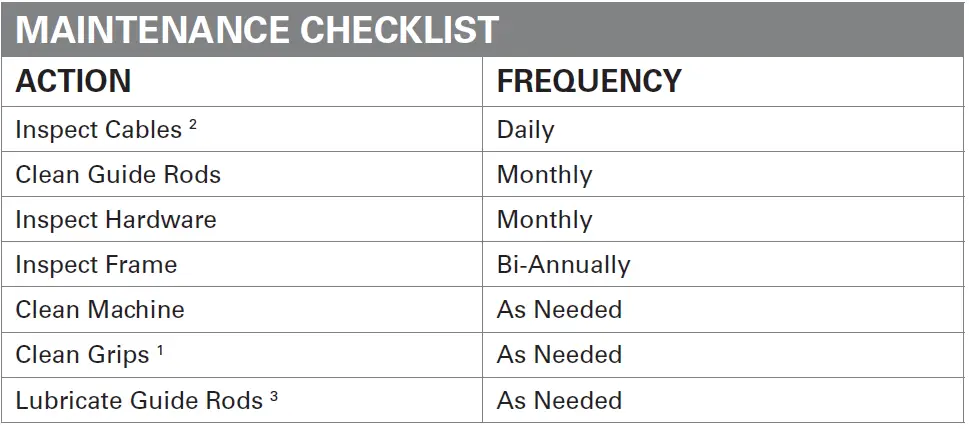This screenshot has height=429, width=969.
Task: Select the Daily frequency cell
Action: [525, 130]
